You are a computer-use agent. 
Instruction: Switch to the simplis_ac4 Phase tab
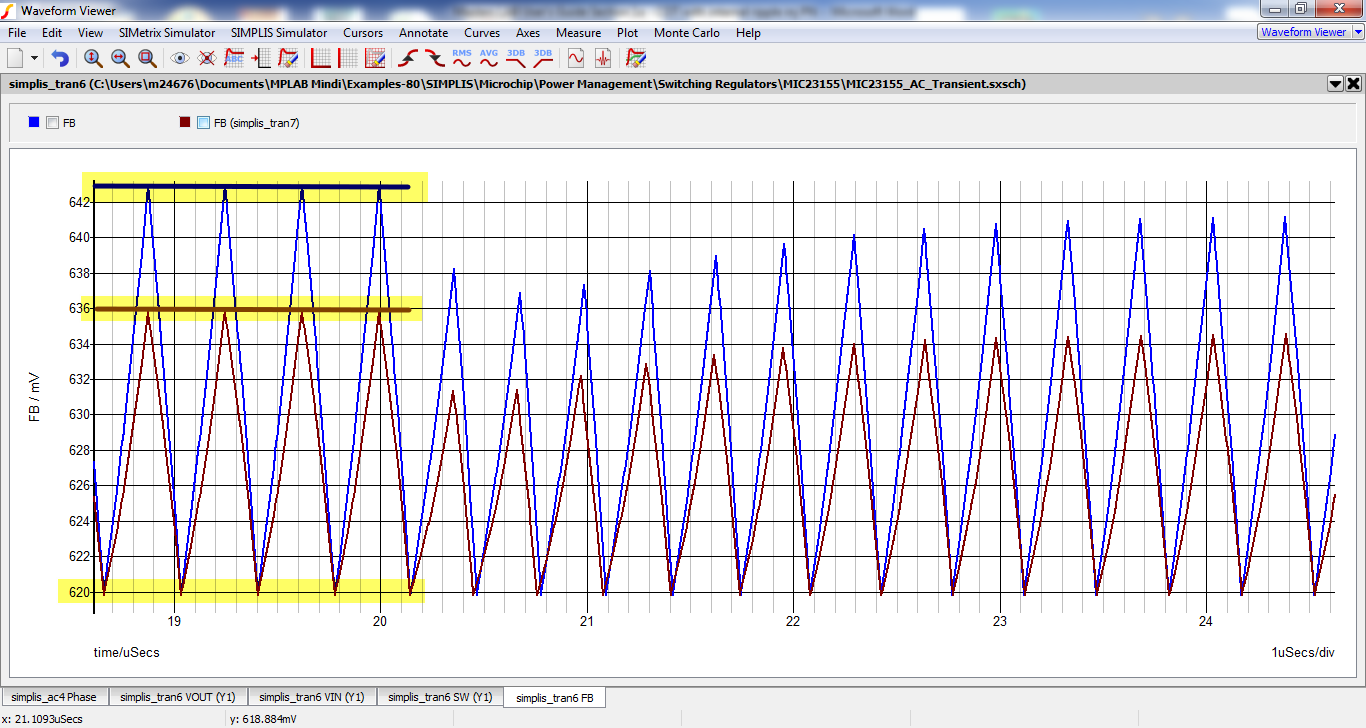55,697
